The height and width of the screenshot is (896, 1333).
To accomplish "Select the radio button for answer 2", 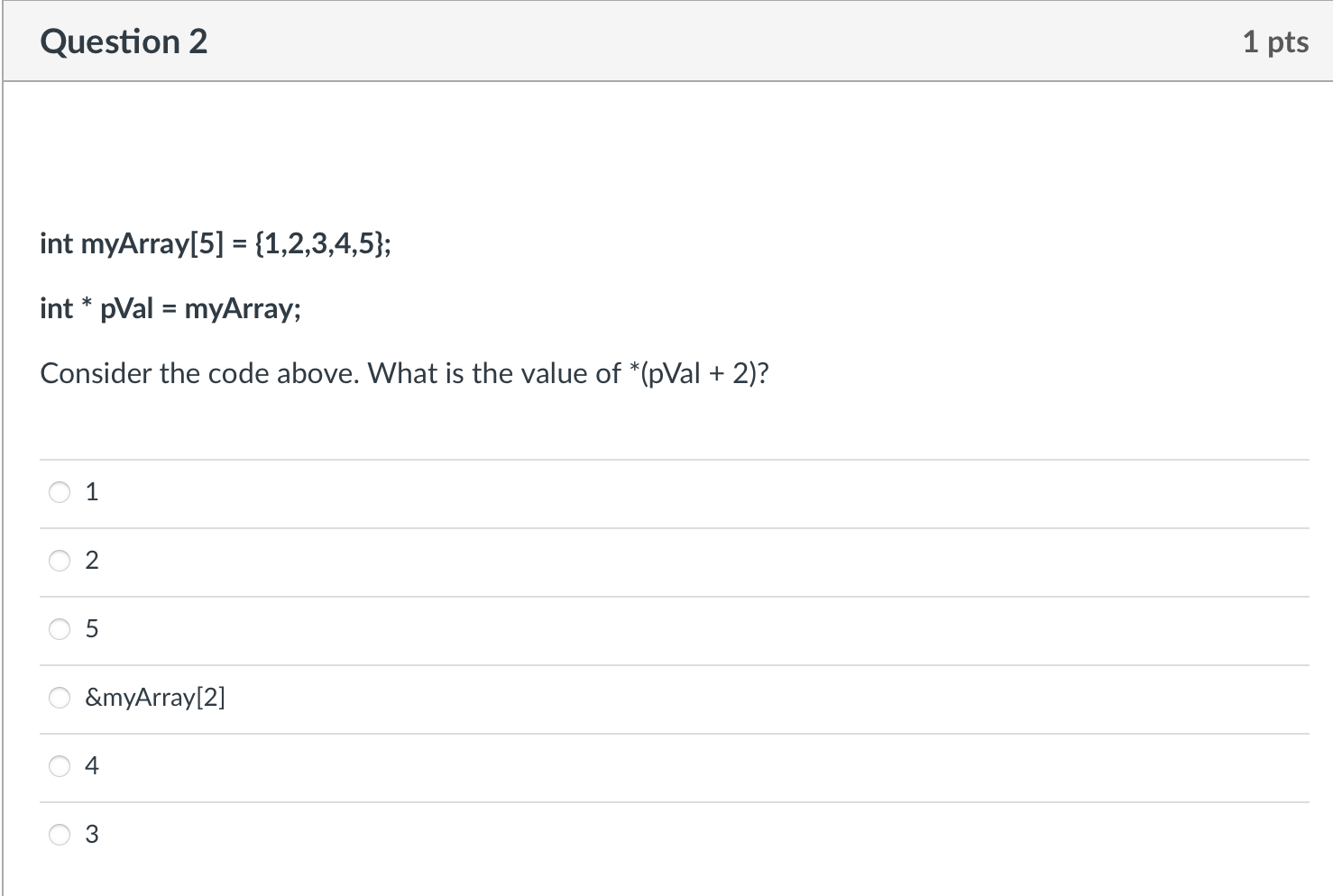I will point(60,561).
